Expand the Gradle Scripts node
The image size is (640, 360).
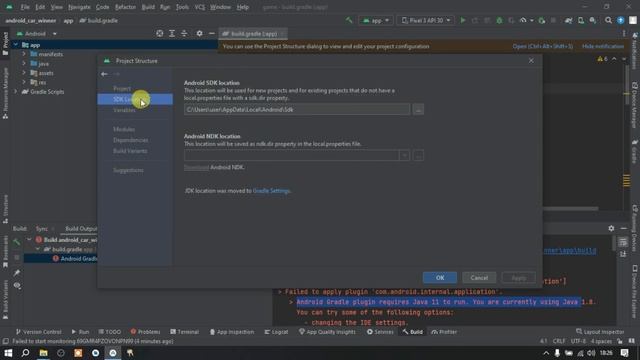[16, 91]
